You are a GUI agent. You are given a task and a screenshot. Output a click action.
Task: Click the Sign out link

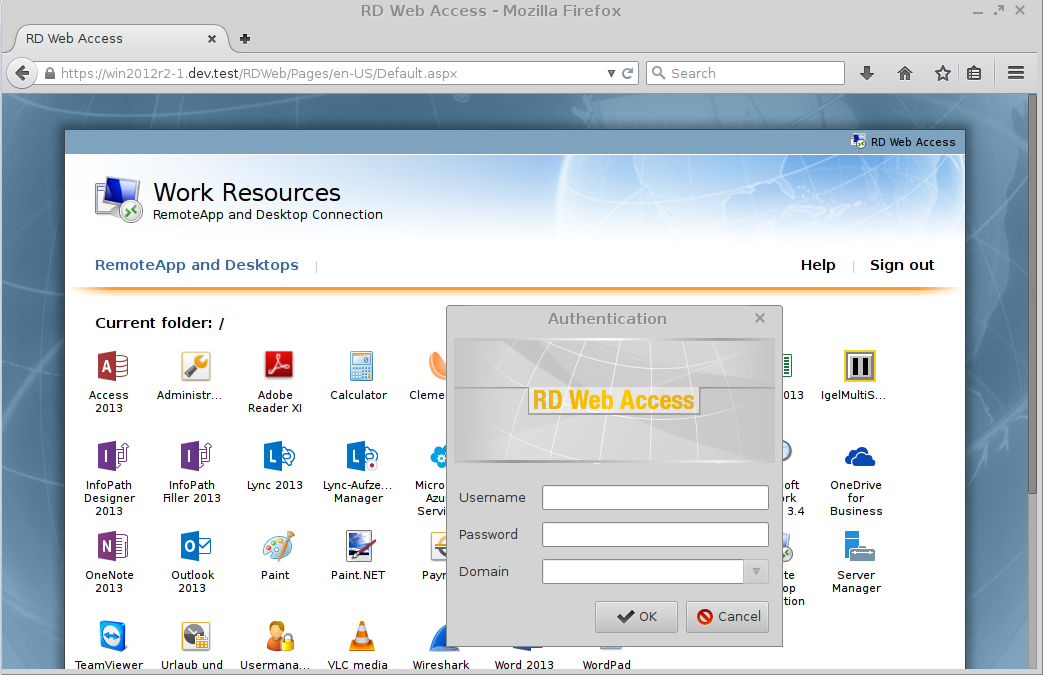click(x=901, y=265)
